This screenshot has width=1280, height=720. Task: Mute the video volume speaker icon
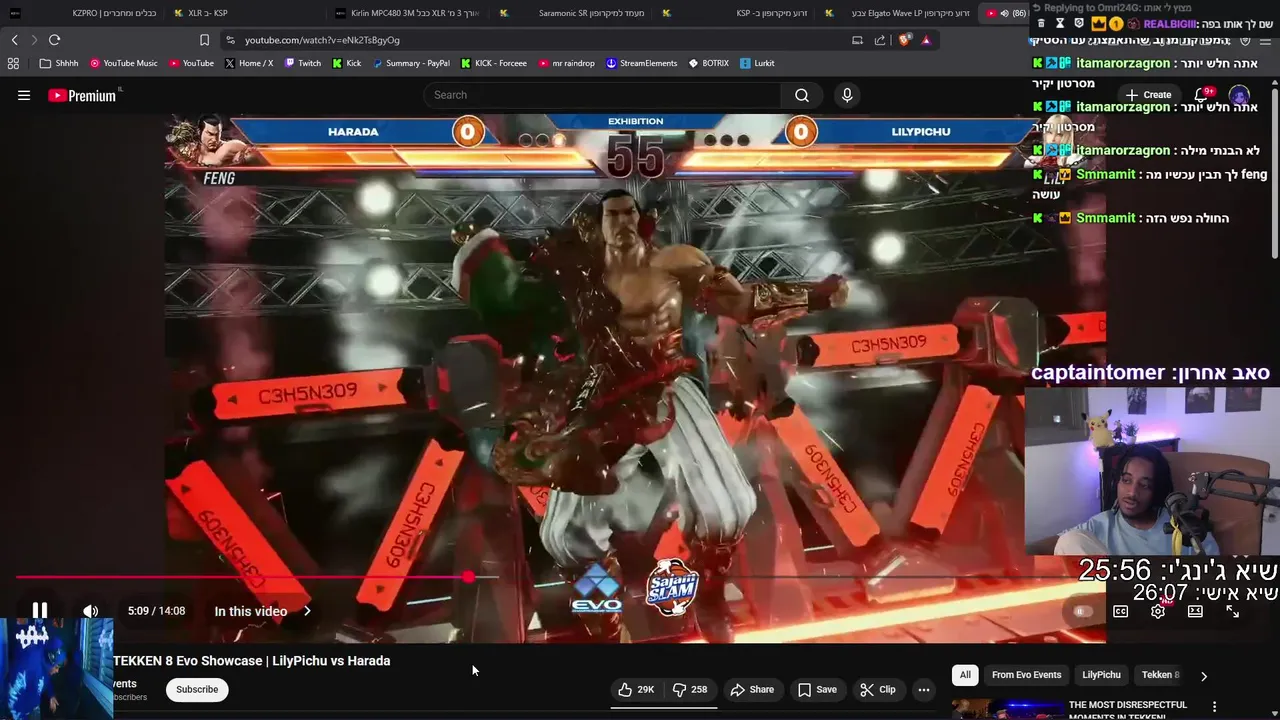[90, 611]
